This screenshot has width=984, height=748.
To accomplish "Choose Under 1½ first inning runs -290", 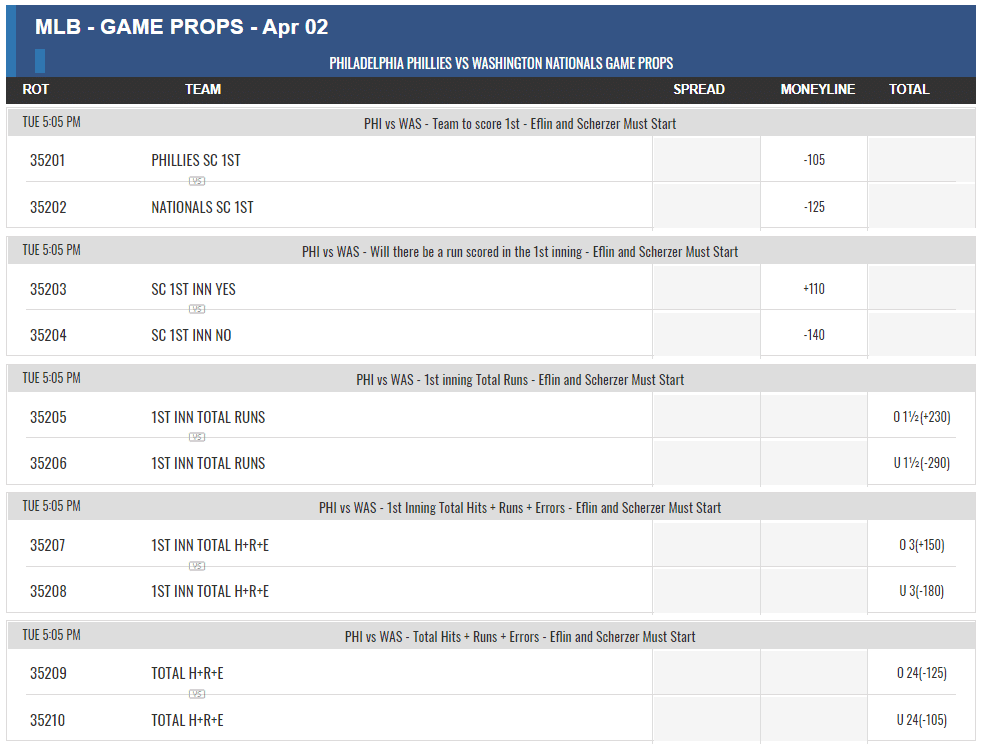I will click(x=921, y=463).
